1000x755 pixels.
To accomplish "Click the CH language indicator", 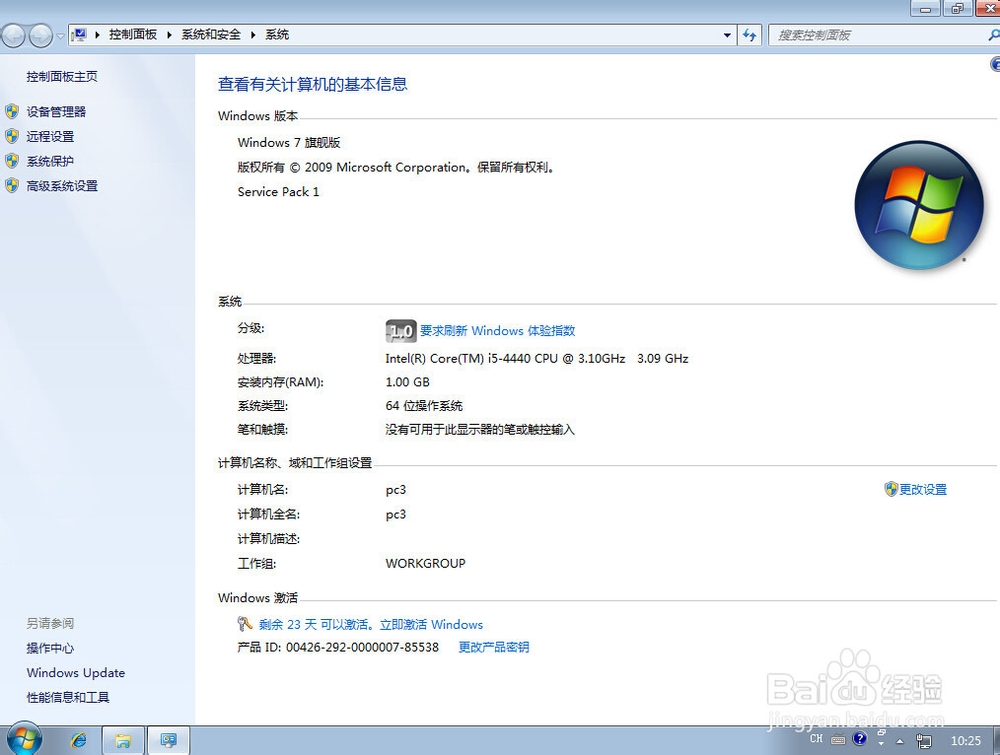I will tap(816, 739).
